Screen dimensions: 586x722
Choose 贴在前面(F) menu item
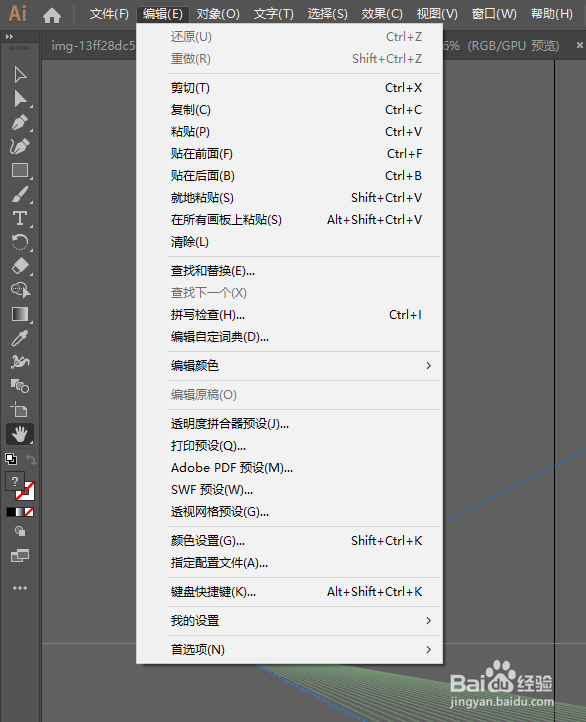(289, 154)
